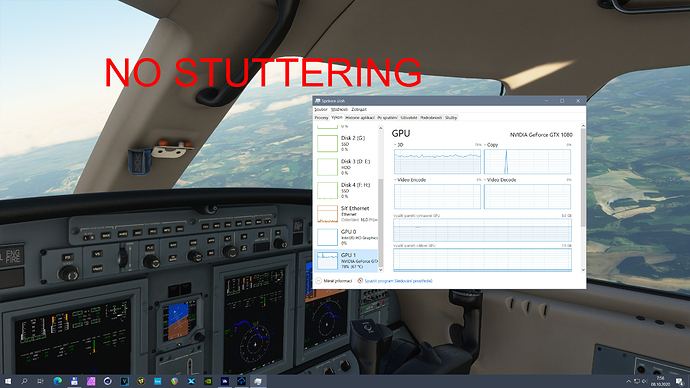Open the round Cinema 4D taskbar icon
Image resolution: width=690 pixels, height=388 pixels.
tap(107, 381)
